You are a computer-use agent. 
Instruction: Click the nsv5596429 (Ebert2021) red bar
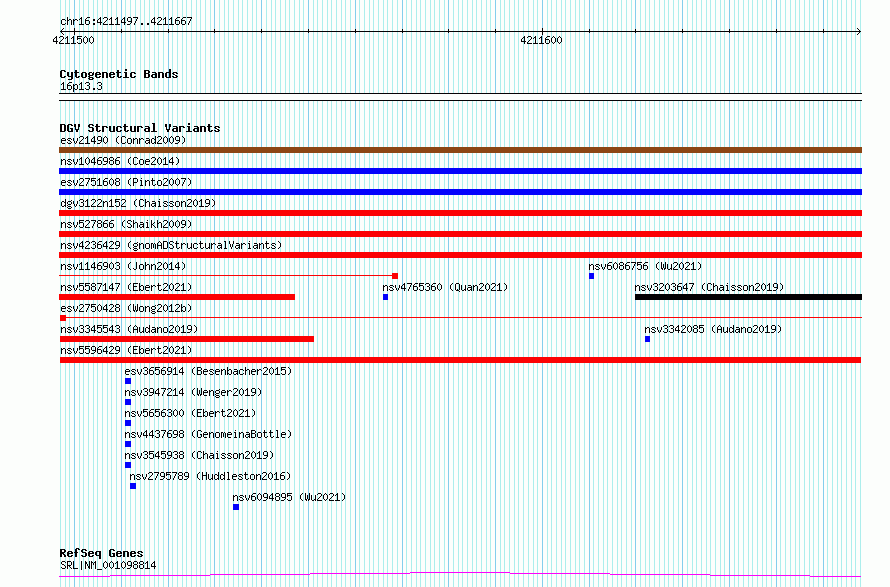460,360
